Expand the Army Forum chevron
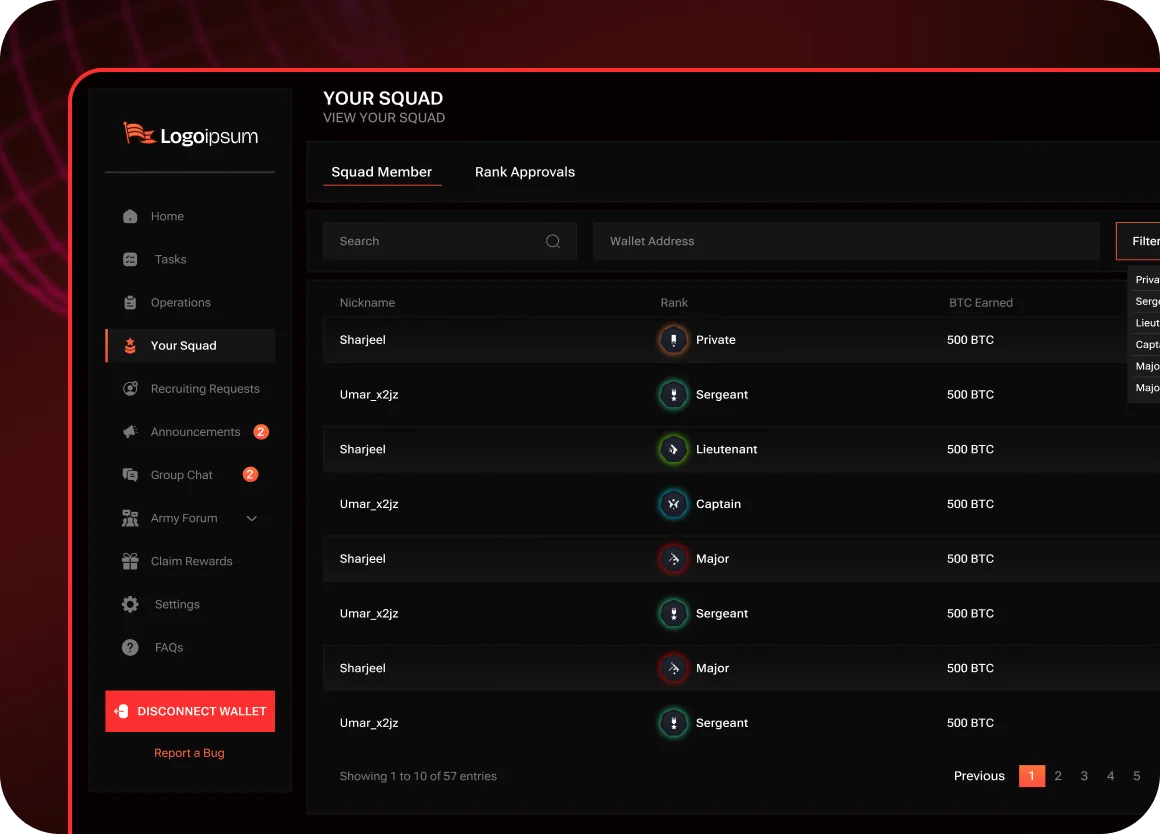The width and height of the screenshot is (1160, 834). point(252,518)
